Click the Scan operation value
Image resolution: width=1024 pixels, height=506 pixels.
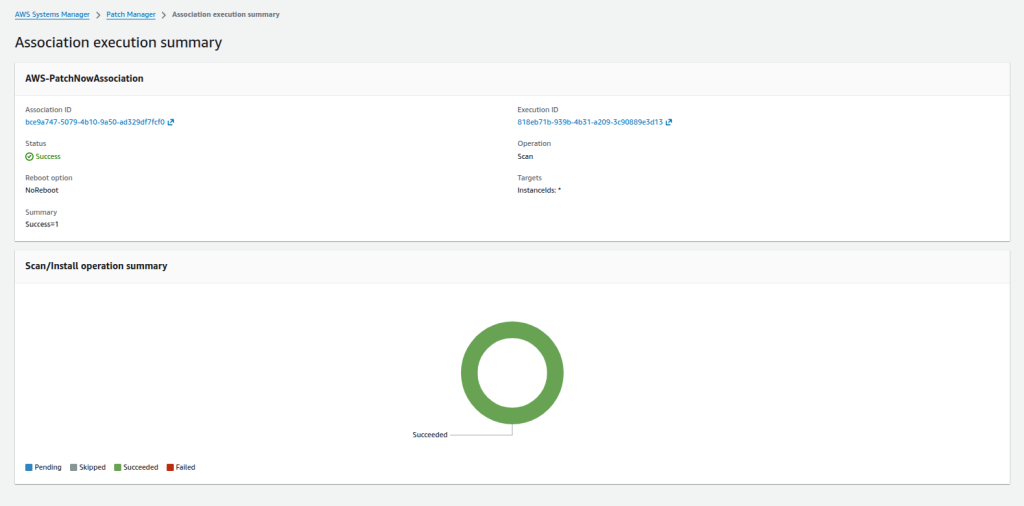[x=525, y=157]
